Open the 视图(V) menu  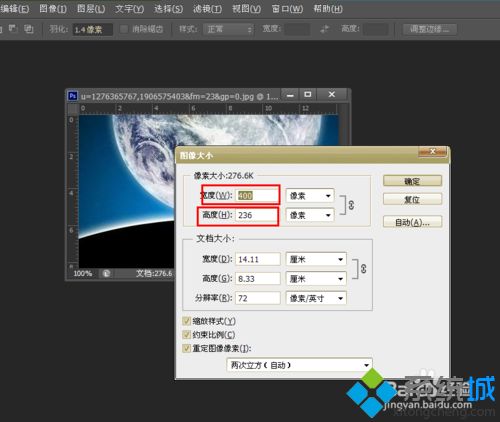point(246,9)
